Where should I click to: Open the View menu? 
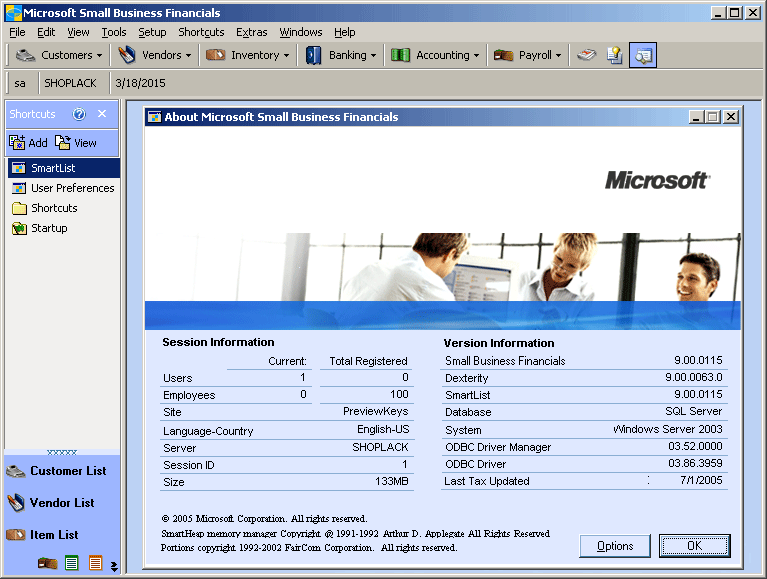tap(78, 32)
